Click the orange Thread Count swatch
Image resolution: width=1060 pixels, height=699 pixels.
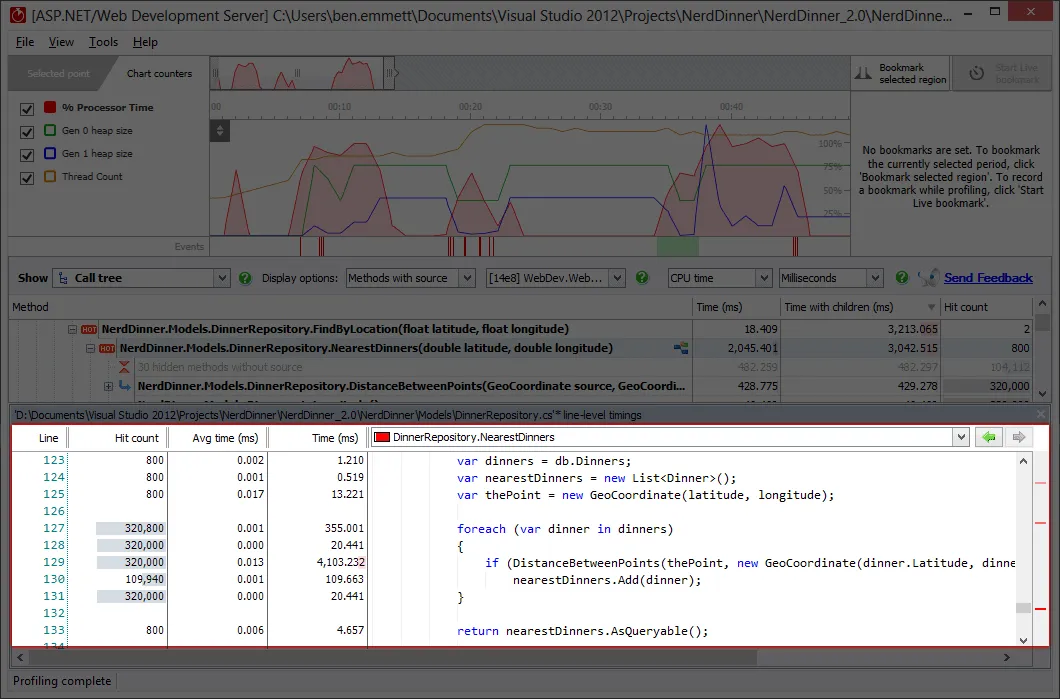pyautogui.click(x=50, y=176)
